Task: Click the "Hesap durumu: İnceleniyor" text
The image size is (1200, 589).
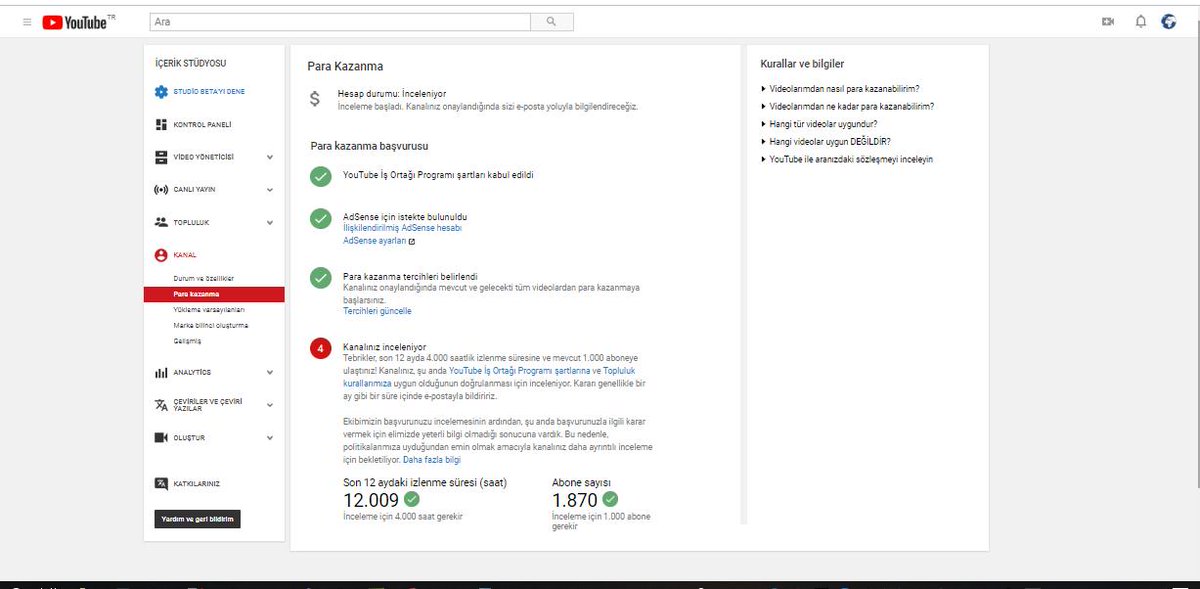Action: pyautogui.click(x=392, y=93)
